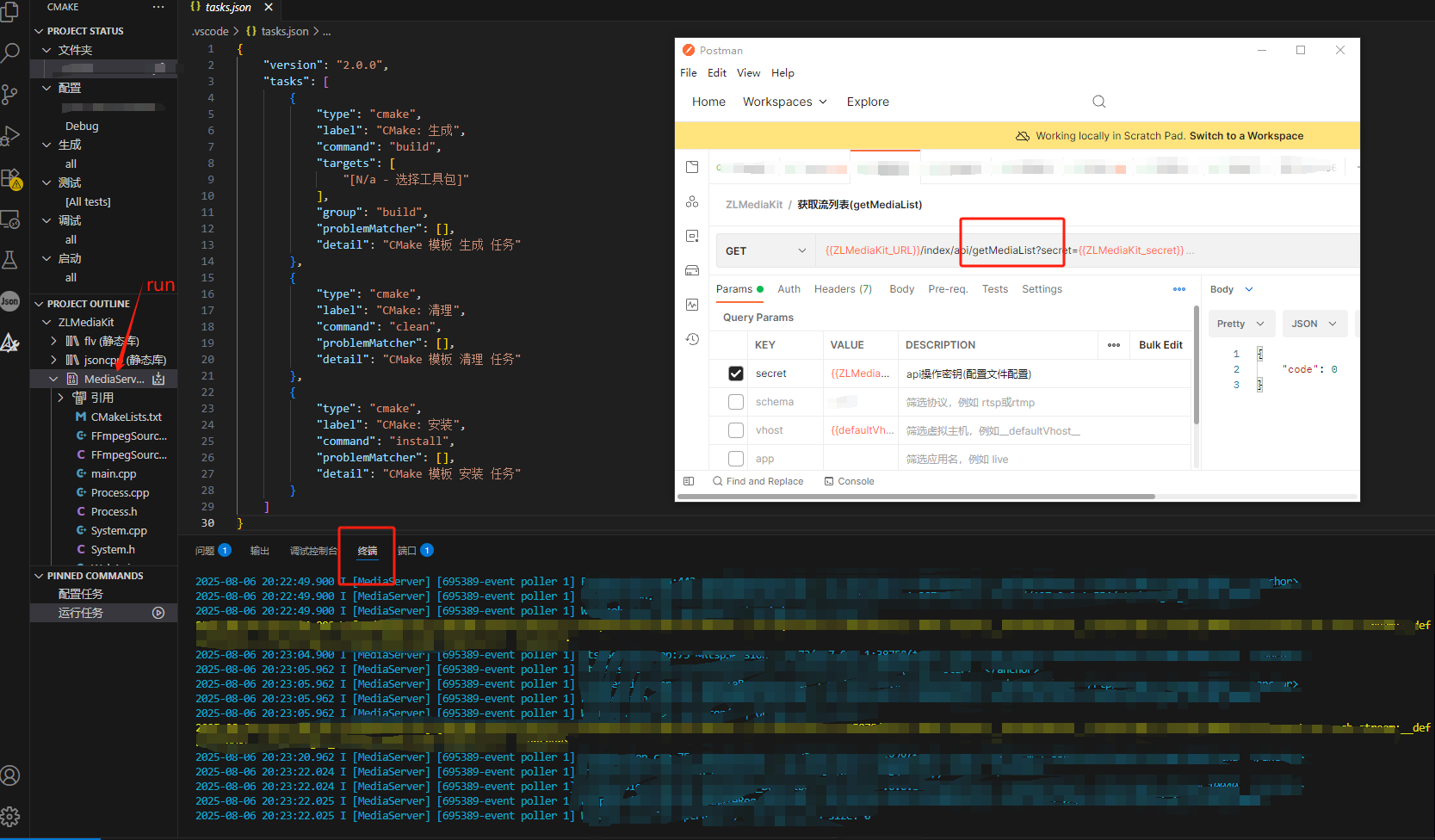Viewport: 1435px width, 840px height.
Task: Click the Postman search magnifier icon
Action: point(1099,102)
